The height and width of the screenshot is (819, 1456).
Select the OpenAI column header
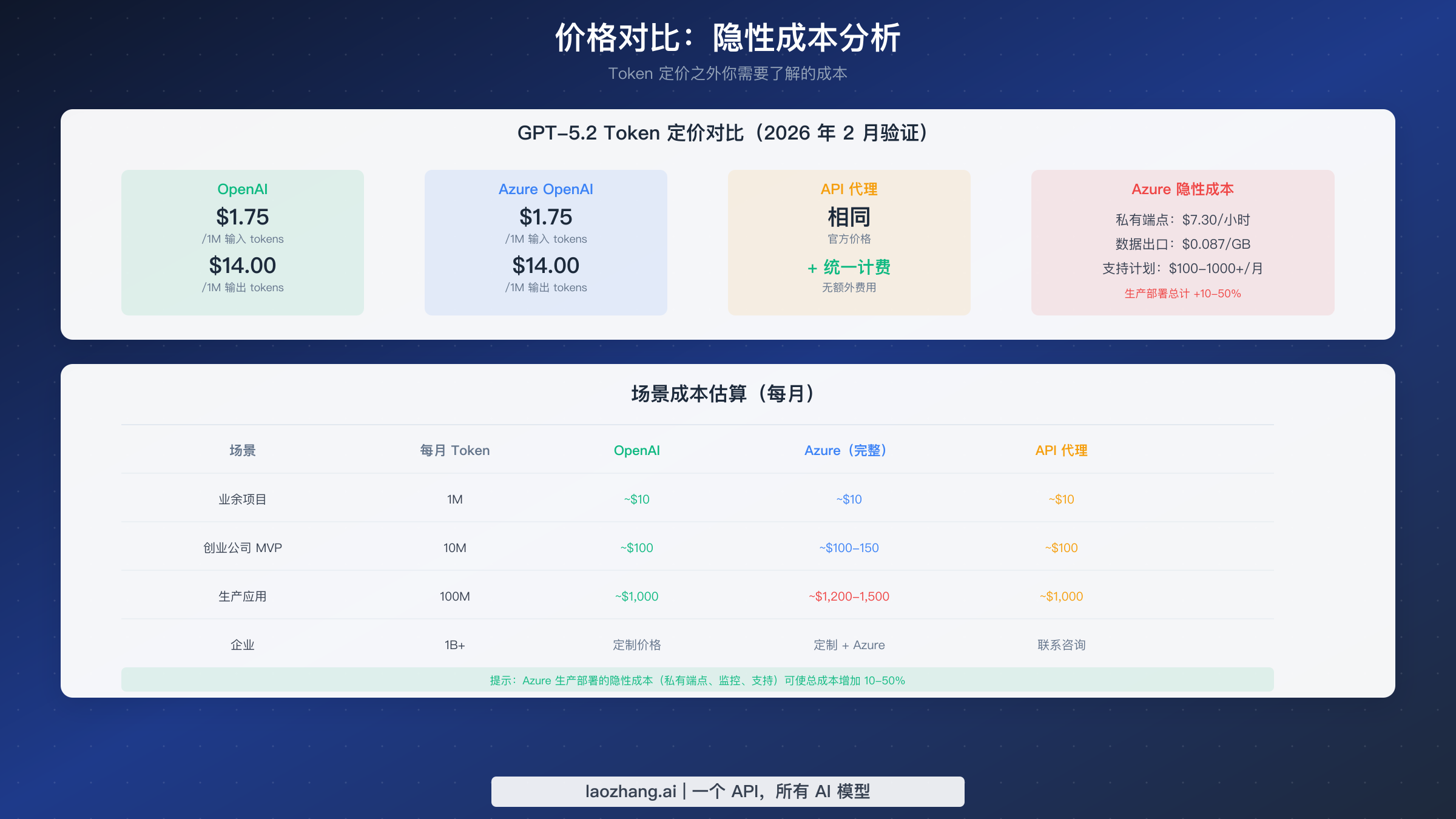tap(637, 450)
